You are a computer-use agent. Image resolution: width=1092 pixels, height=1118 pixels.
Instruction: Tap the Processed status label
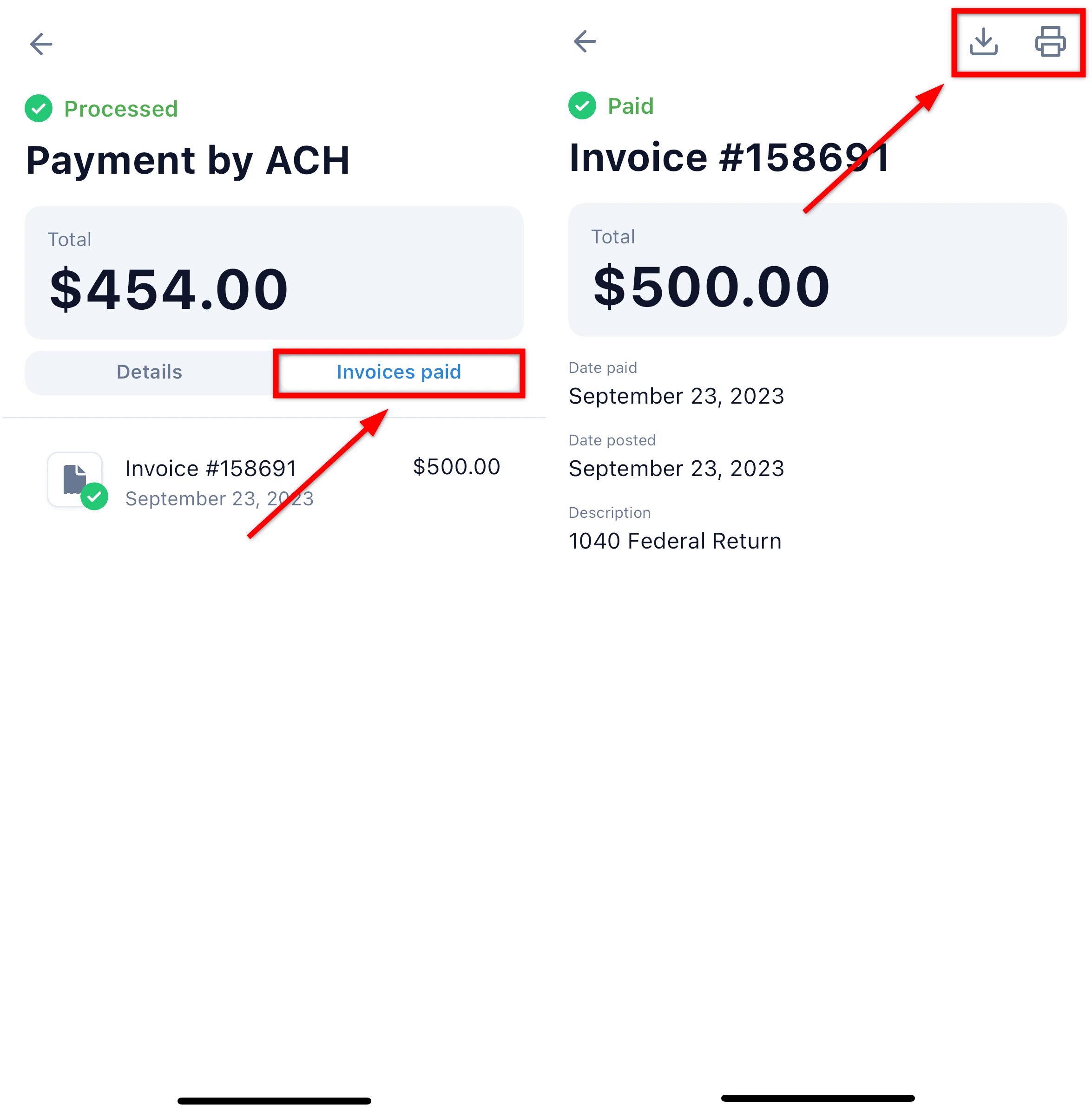(x=120, y=109)
